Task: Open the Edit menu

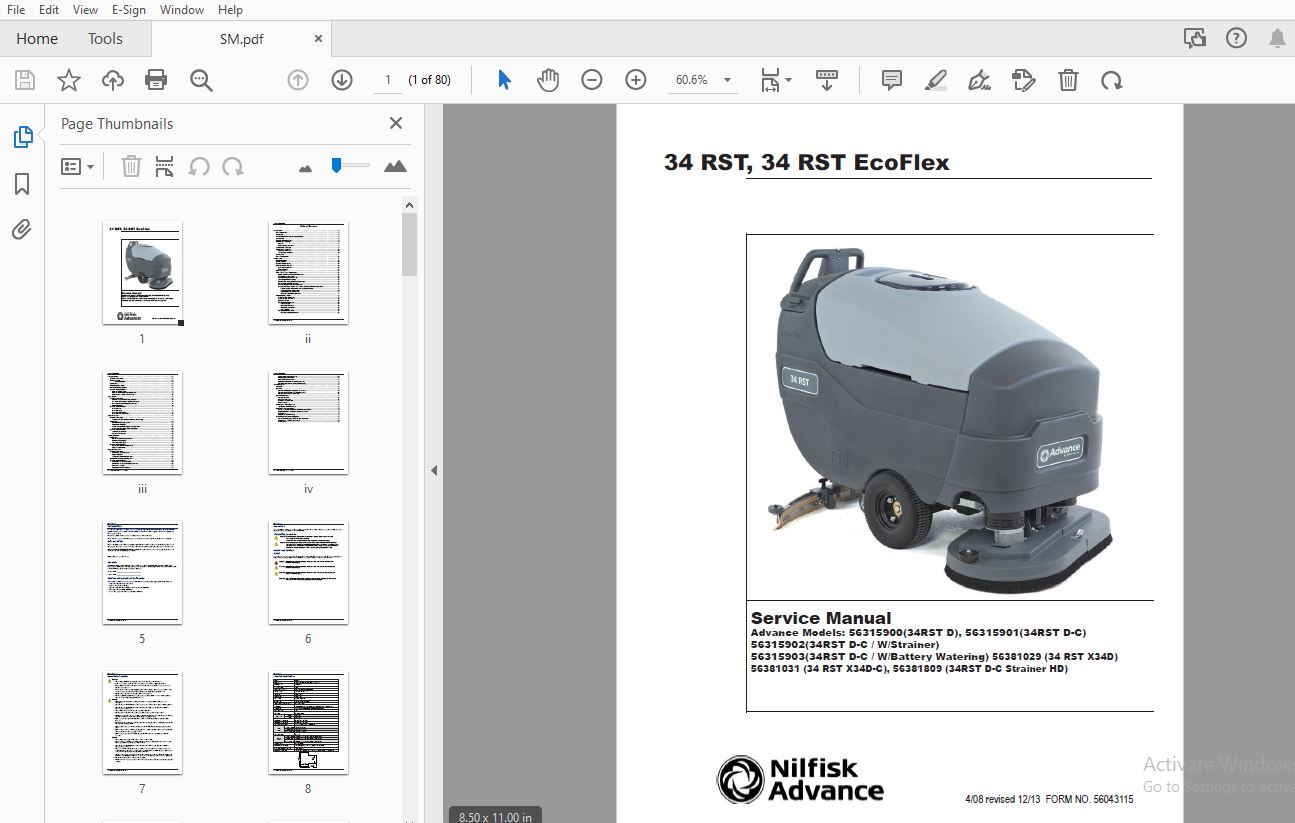Action: point(49,10)
